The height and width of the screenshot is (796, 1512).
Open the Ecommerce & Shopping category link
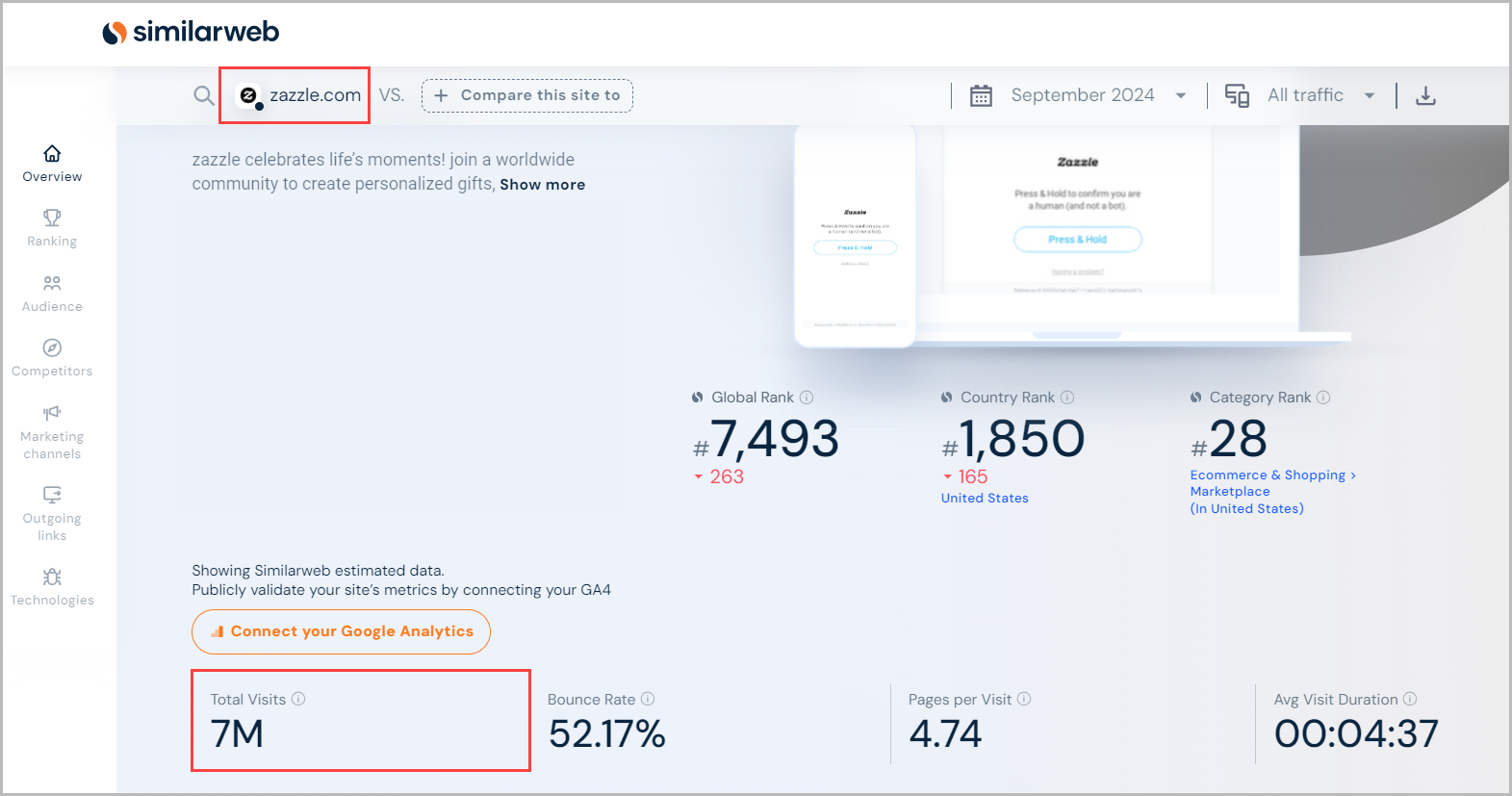(x=1272, y=475)
